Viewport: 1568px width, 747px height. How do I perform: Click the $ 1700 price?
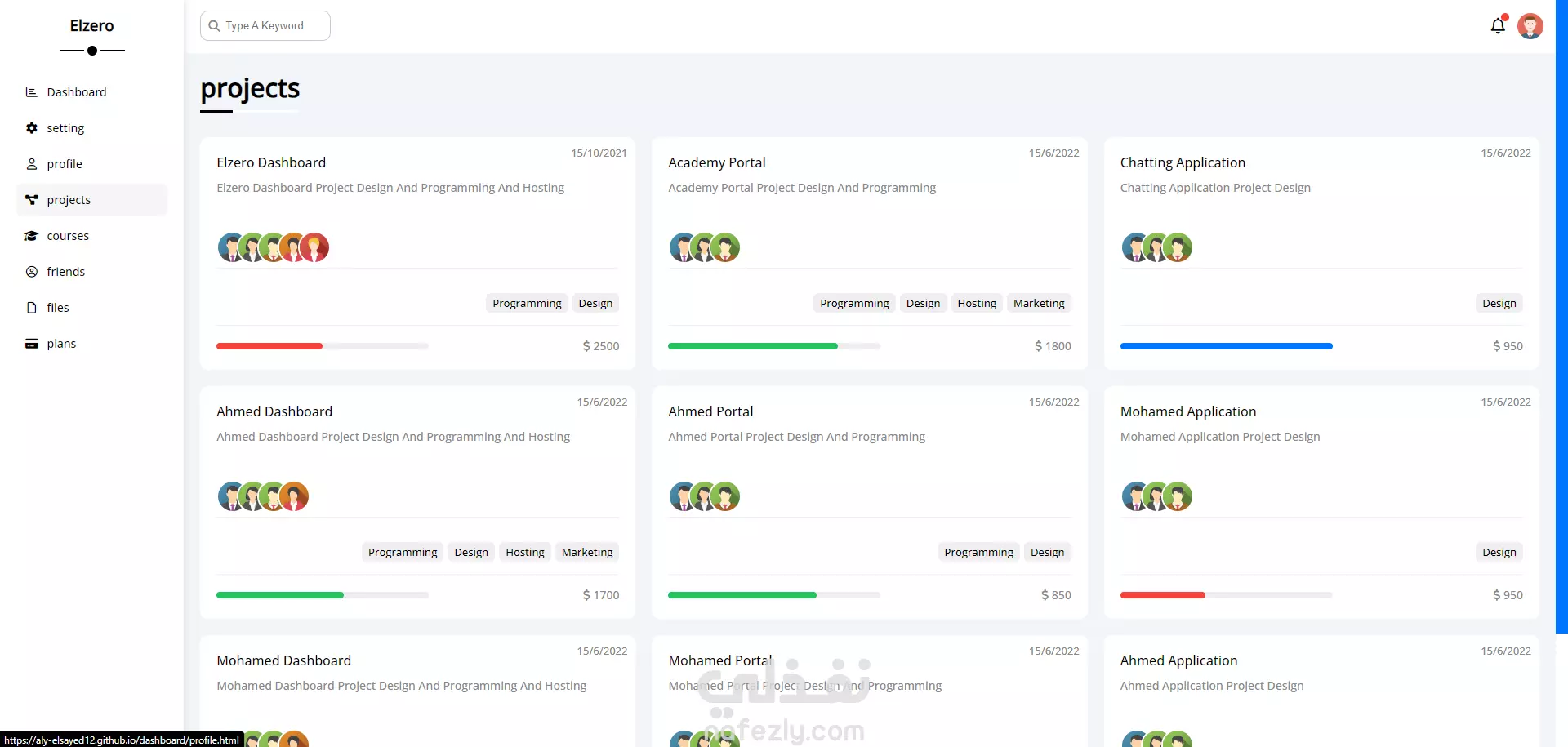[601, 595]
